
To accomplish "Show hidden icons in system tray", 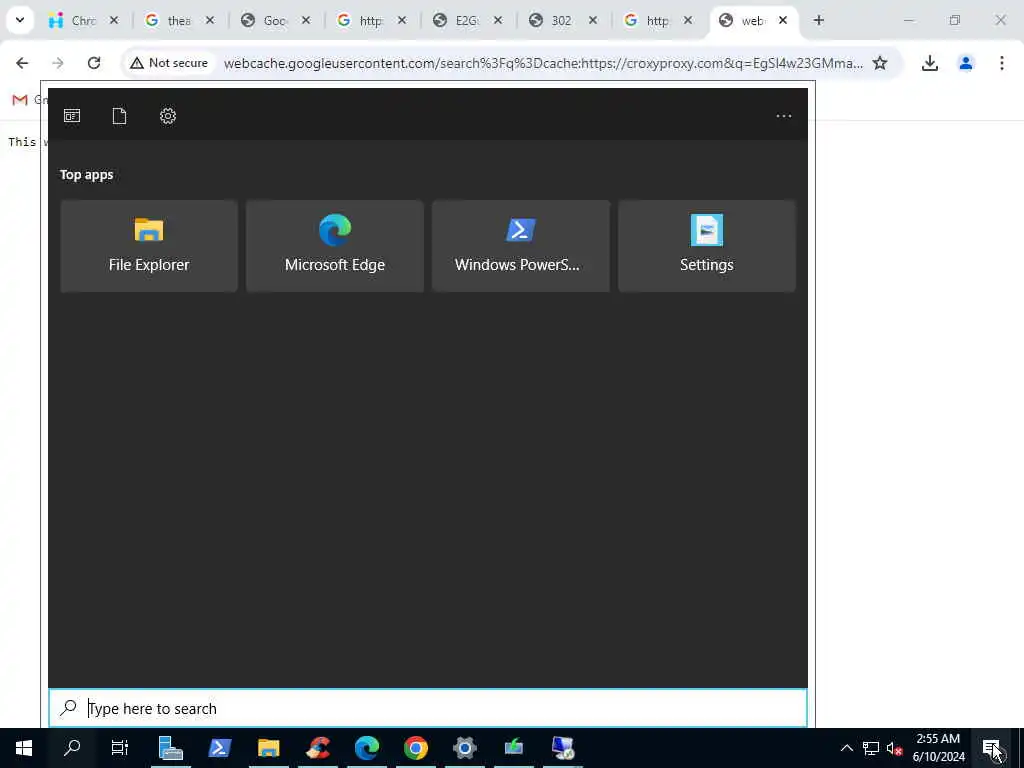I will tap(846, 748).
